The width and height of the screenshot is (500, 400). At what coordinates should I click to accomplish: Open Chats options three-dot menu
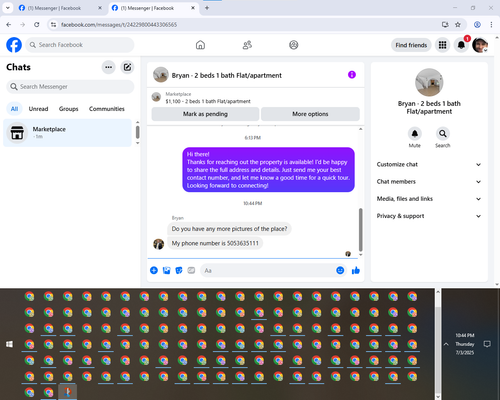[x=109, y=67]
